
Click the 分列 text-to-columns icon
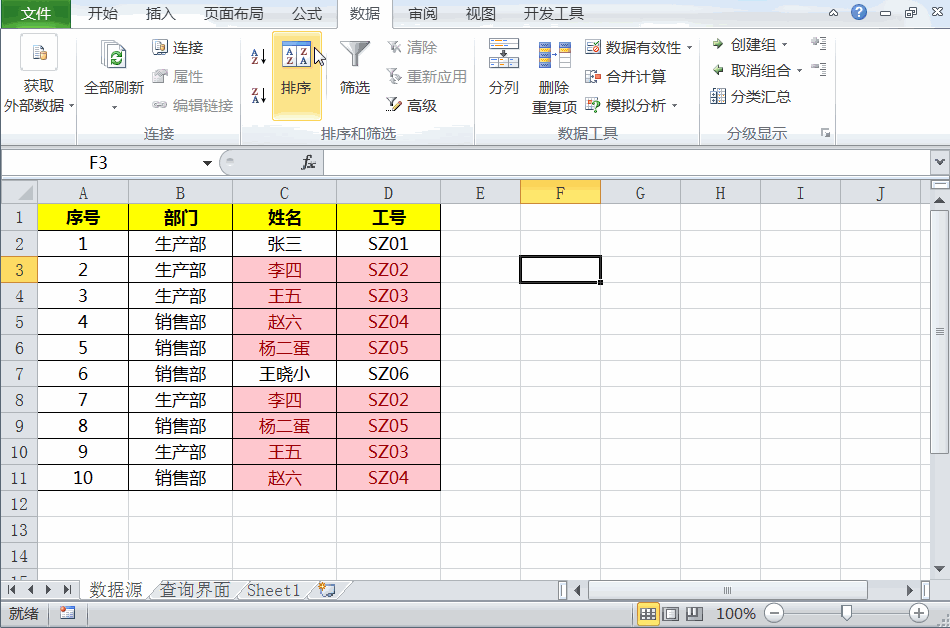(503, 54)
